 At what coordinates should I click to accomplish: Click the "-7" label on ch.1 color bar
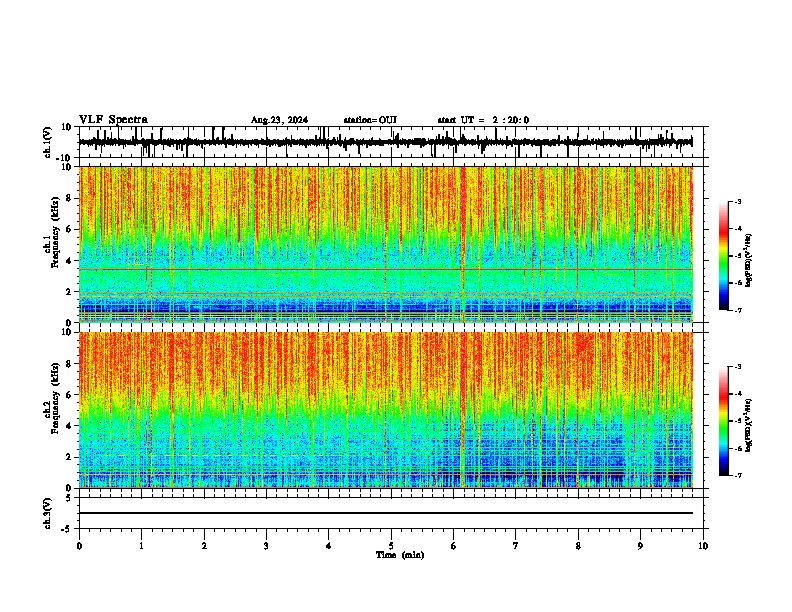(737, 310)
